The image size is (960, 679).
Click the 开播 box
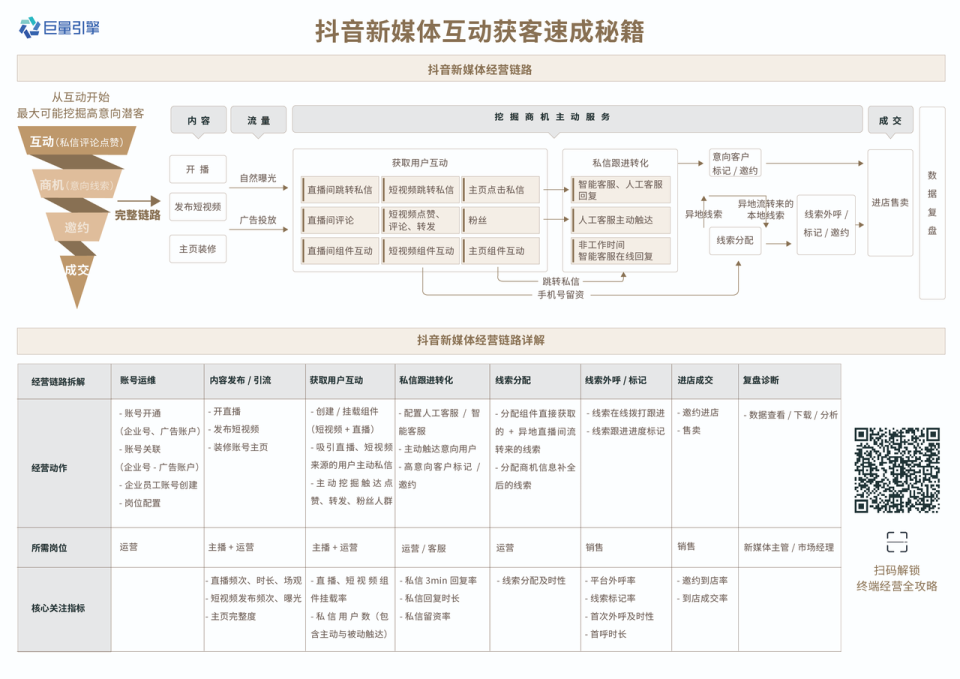tap(198, 169)
